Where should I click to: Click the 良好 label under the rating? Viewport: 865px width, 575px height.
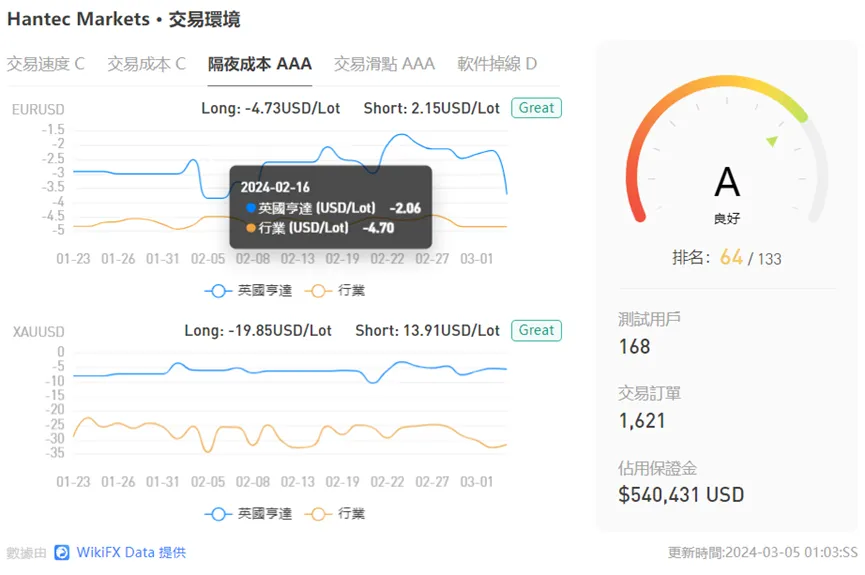click(727, 219)
